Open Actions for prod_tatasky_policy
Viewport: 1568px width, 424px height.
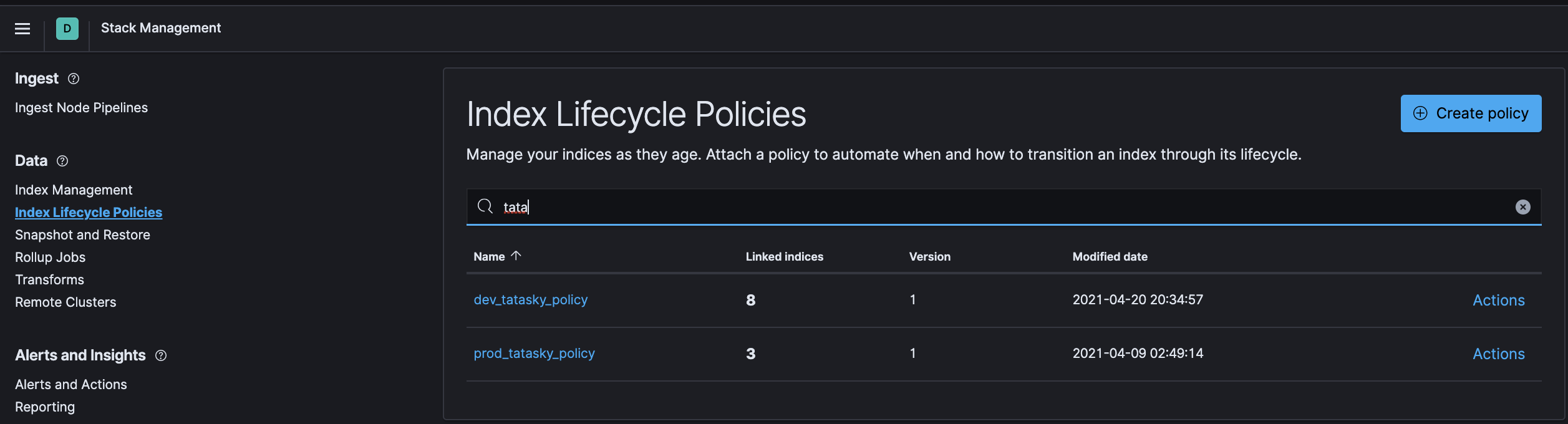[1498, 354]
